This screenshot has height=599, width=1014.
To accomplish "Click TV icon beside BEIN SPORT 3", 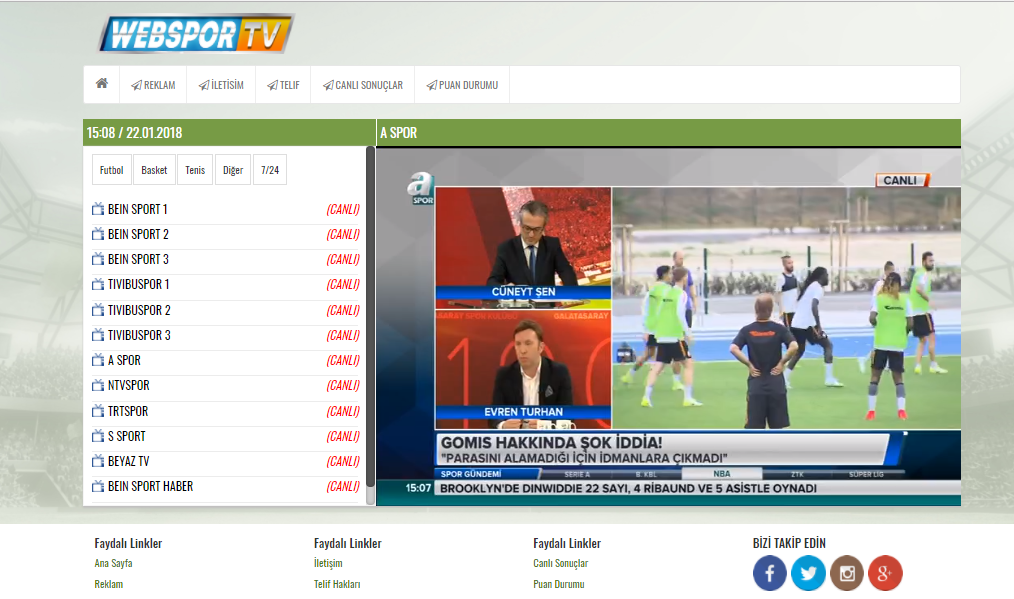I will pos(98,259).
